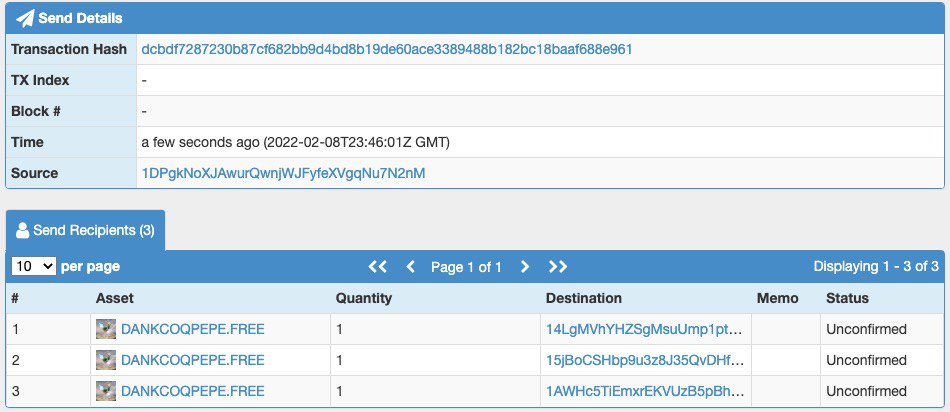Select the Send Recipients (3) tab
This screenshot has width=950, height=412.
click(x=85, y=230)
